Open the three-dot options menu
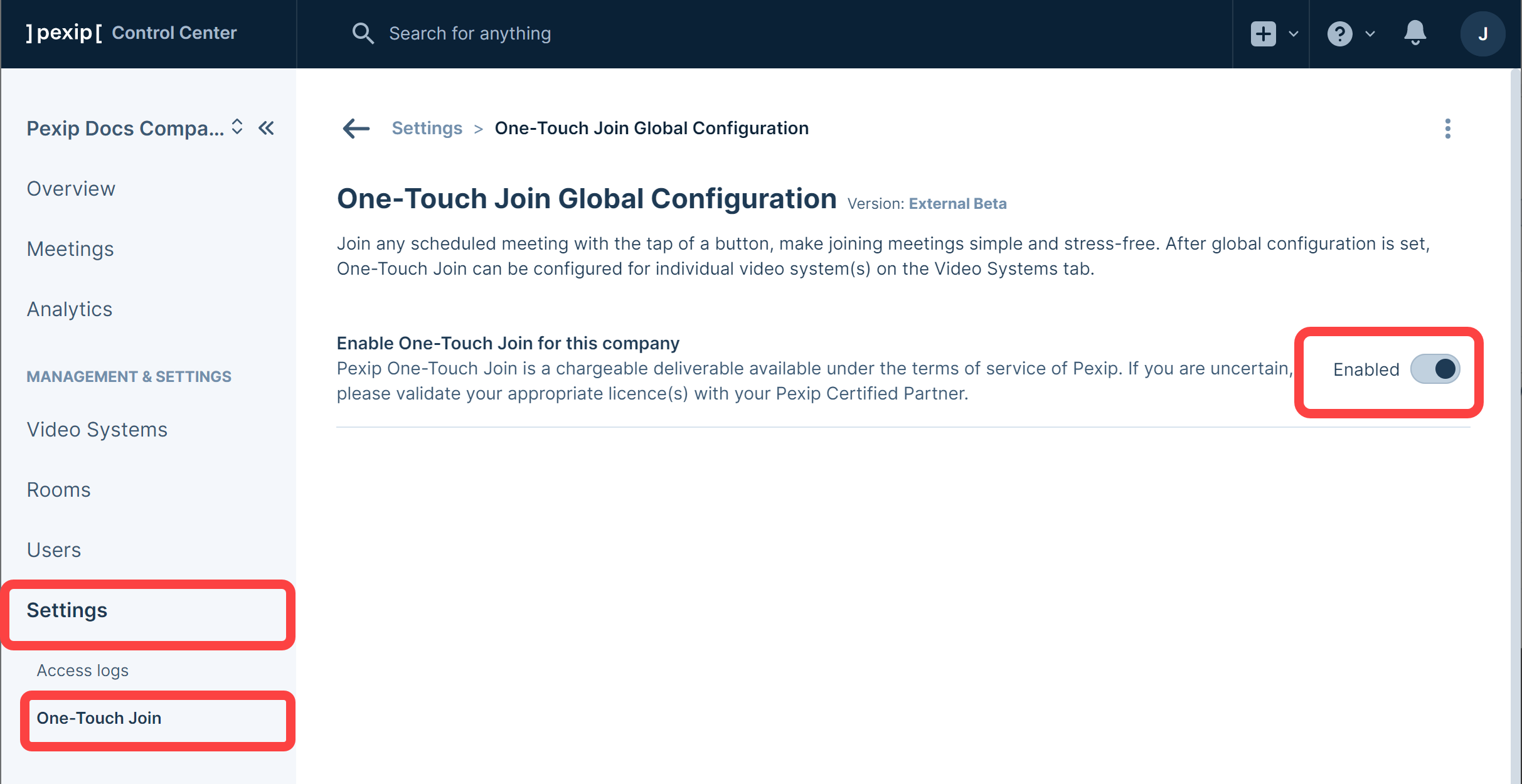Image resolution: width=1522 pixels, height=784 pixels. [1447, 129]
